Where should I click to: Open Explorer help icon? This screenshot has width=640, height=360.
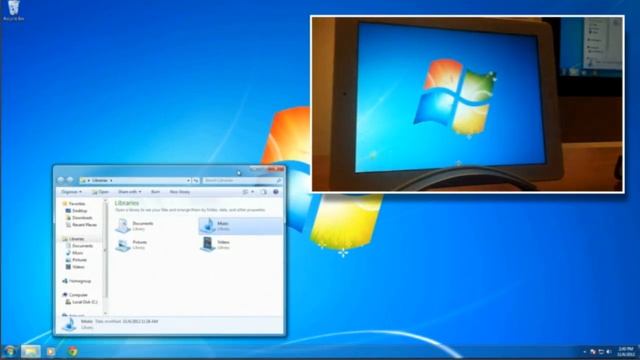click(276, 192)
